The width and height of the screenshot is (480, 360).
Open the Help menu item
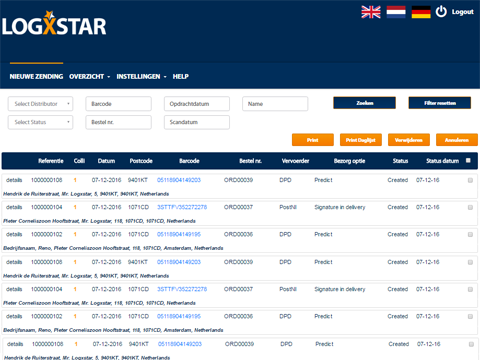(181, 76)
